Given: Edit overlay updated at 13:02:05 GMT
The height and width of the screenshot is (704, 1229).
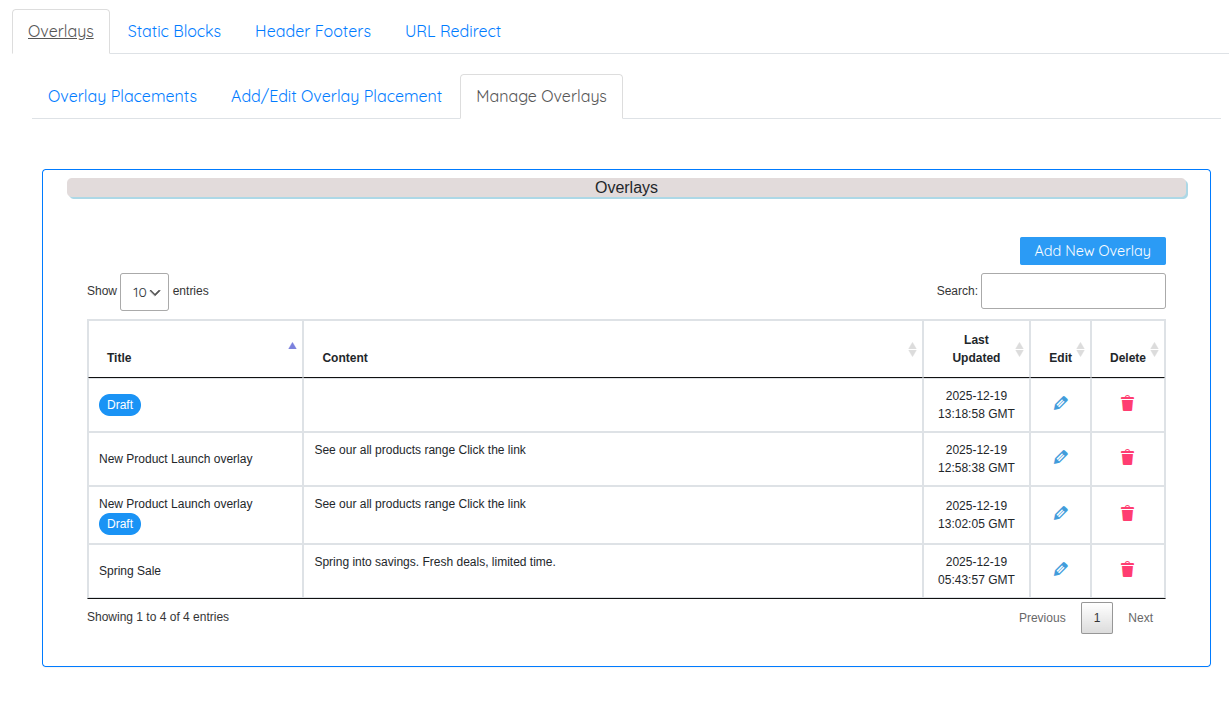Looking at the screenshot, I should pyautogui.click(x=1060, y=514).
